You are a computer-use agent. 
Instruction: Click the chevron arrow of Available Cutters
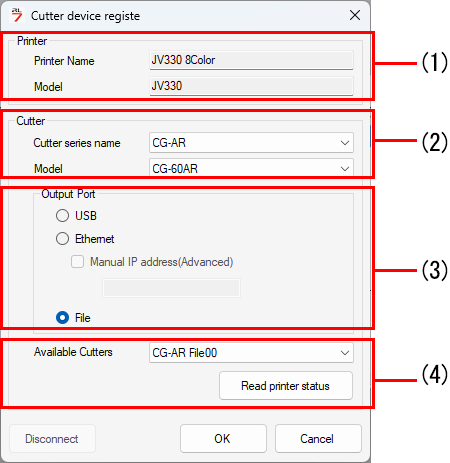click(x=345, y=353)
